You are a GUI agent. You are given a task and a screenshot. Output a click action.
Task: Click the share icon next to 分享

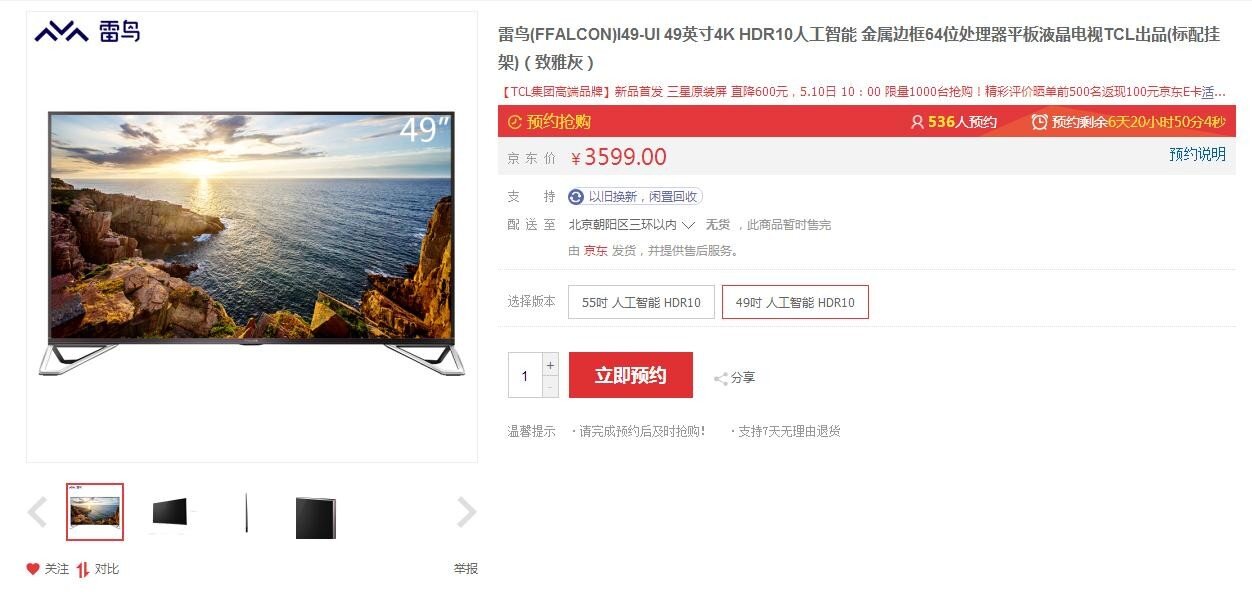pos(720,378)
